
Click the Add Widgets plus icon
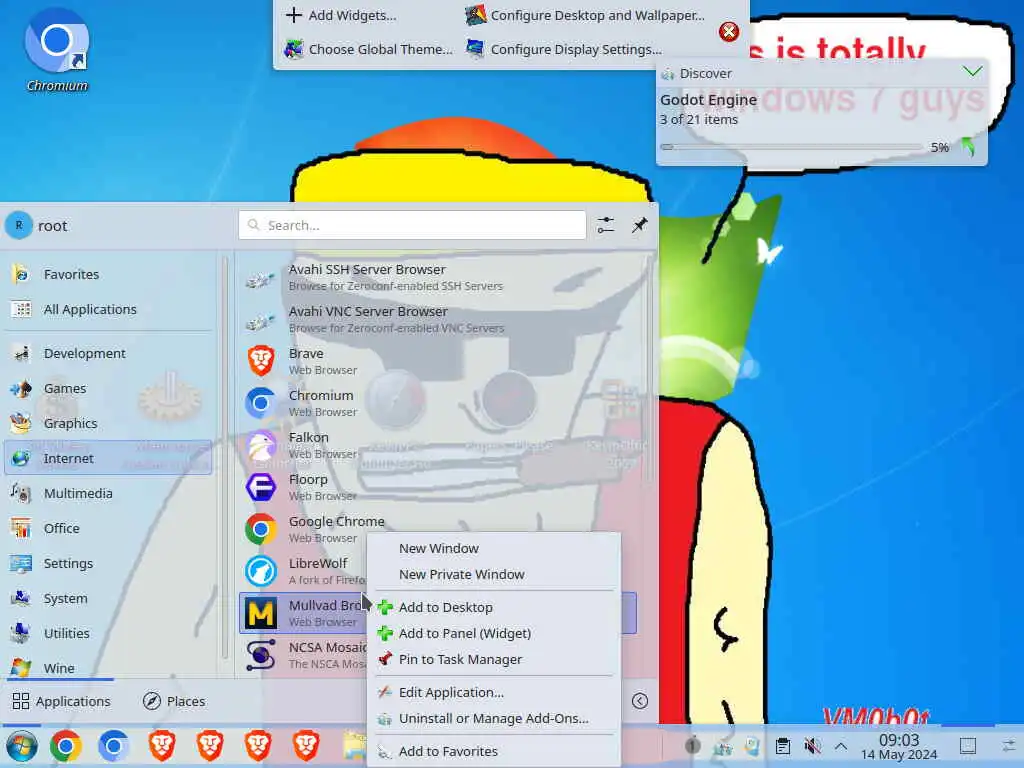tap(294, 15)
